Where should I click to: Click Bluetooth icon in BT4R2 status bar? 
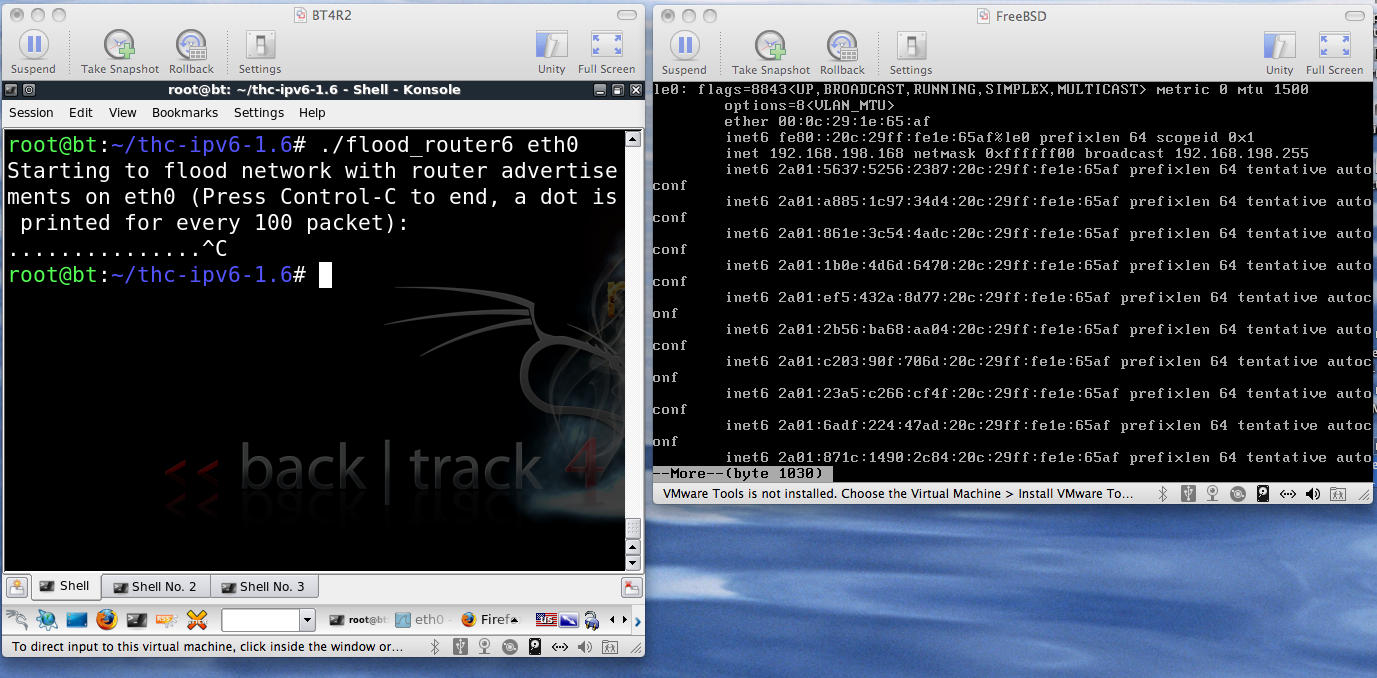(x=435, y=647)
